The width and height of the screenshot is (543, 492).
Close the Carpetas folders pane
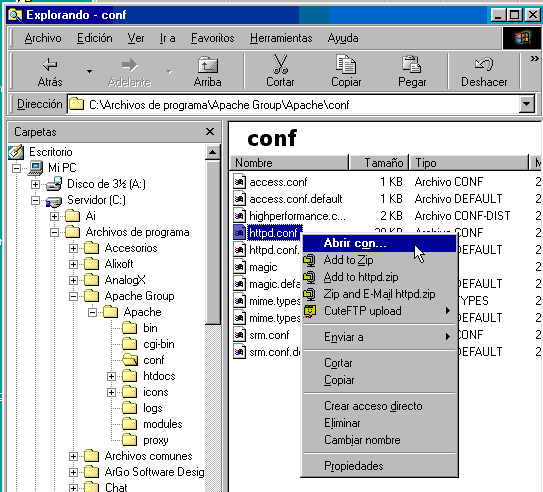click(210, 132)
